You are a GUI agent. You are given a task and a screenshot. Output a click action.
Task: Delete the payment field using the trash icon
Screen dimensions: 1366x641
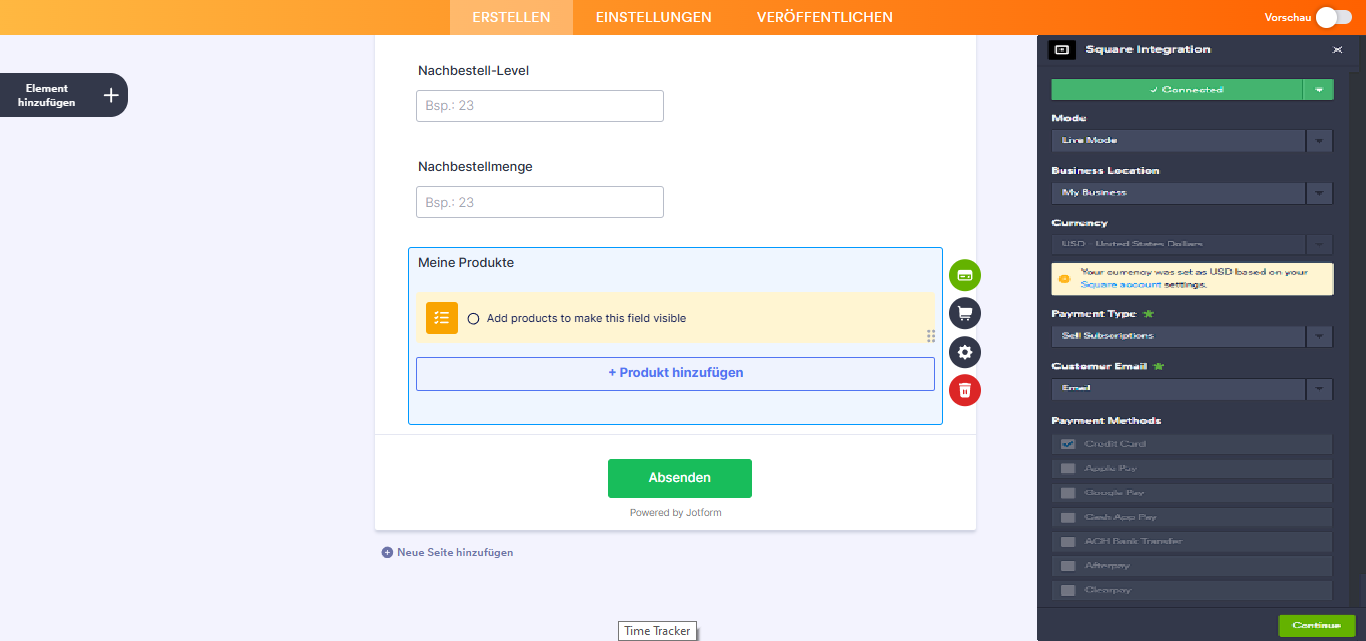(x=964, y=390)
